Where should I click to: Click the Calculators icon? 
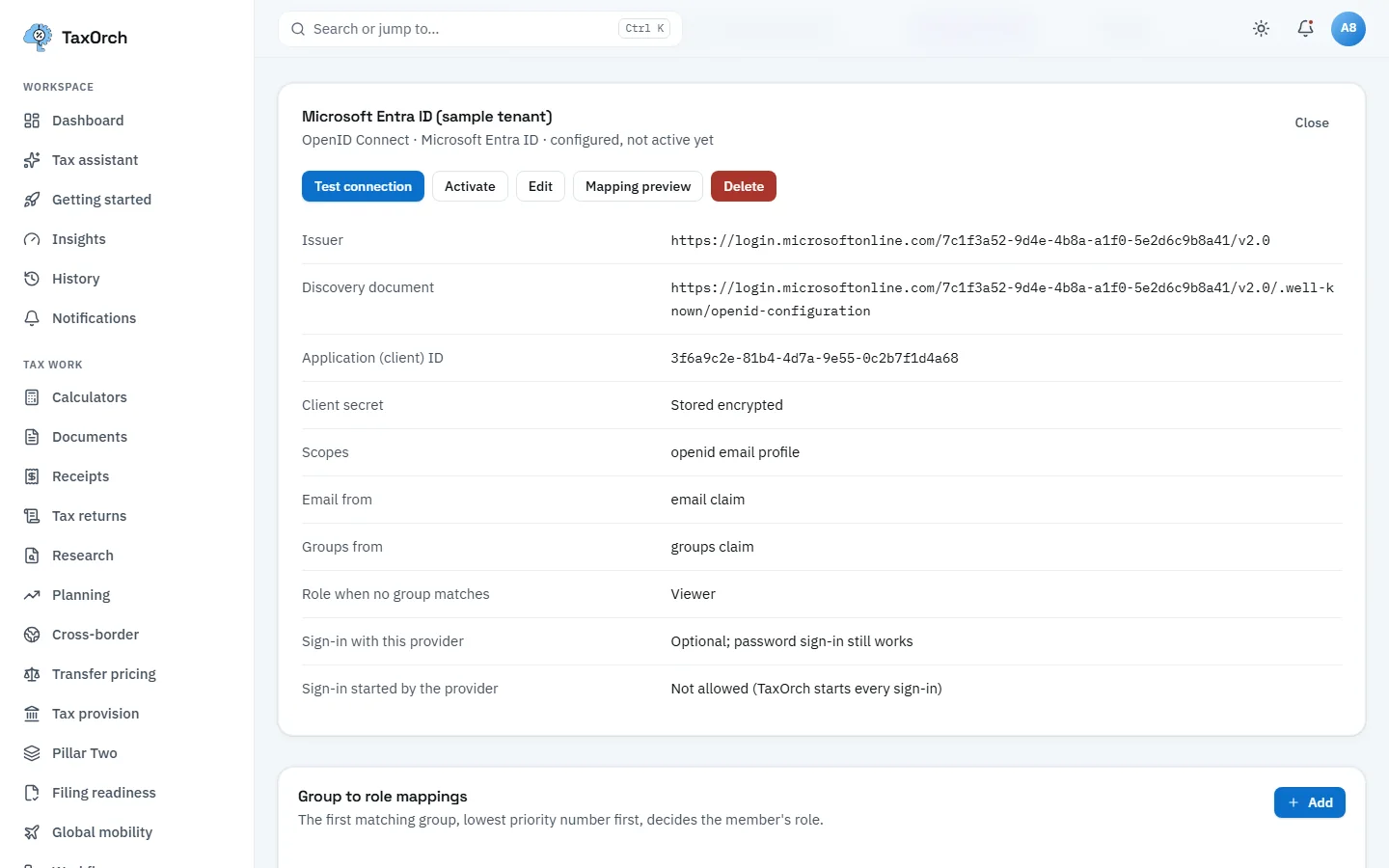pyautogui.click(x=32, y=397)
